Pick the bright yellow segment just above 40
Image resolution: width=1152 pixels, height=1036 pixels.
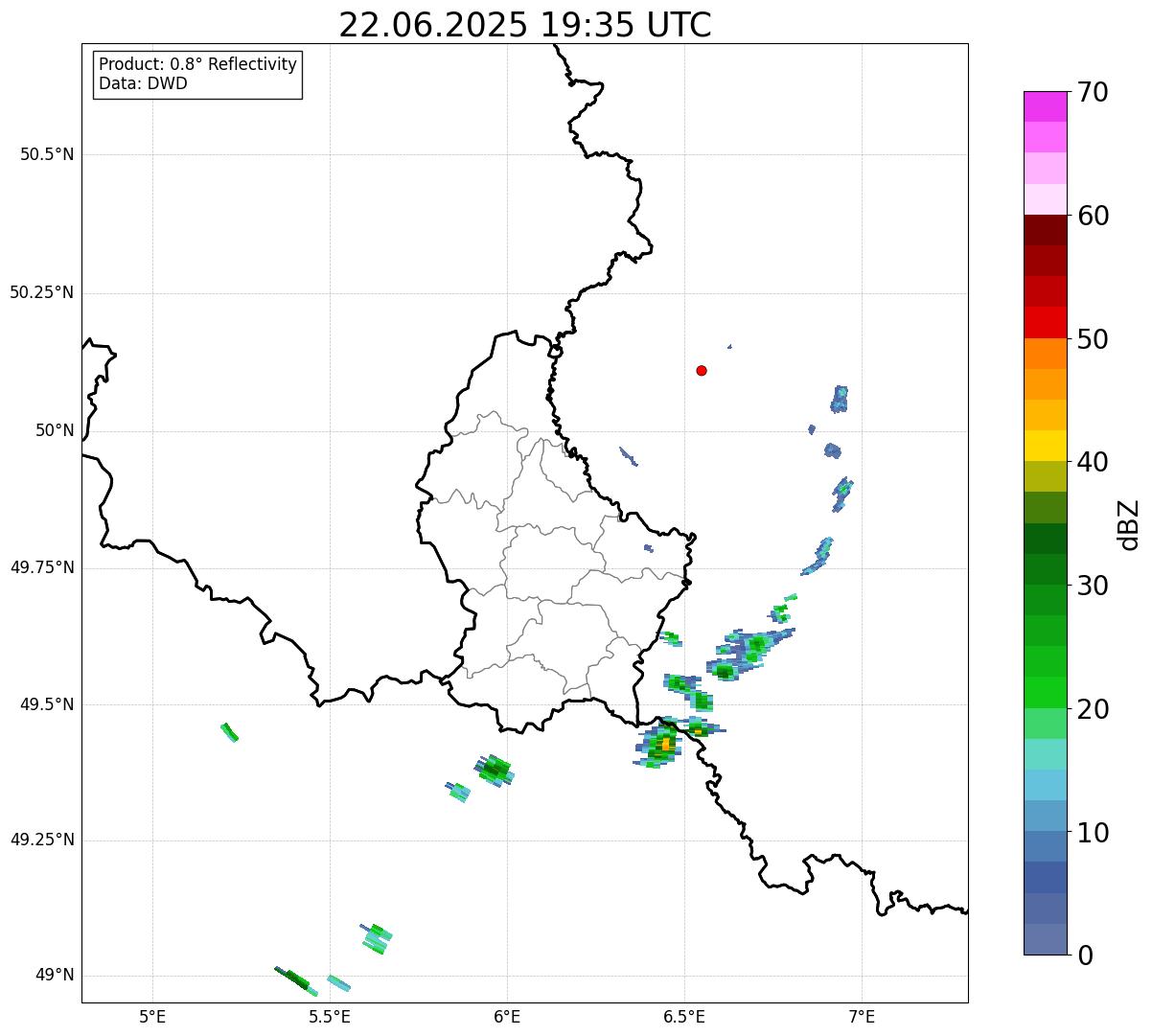(1045, 446)
